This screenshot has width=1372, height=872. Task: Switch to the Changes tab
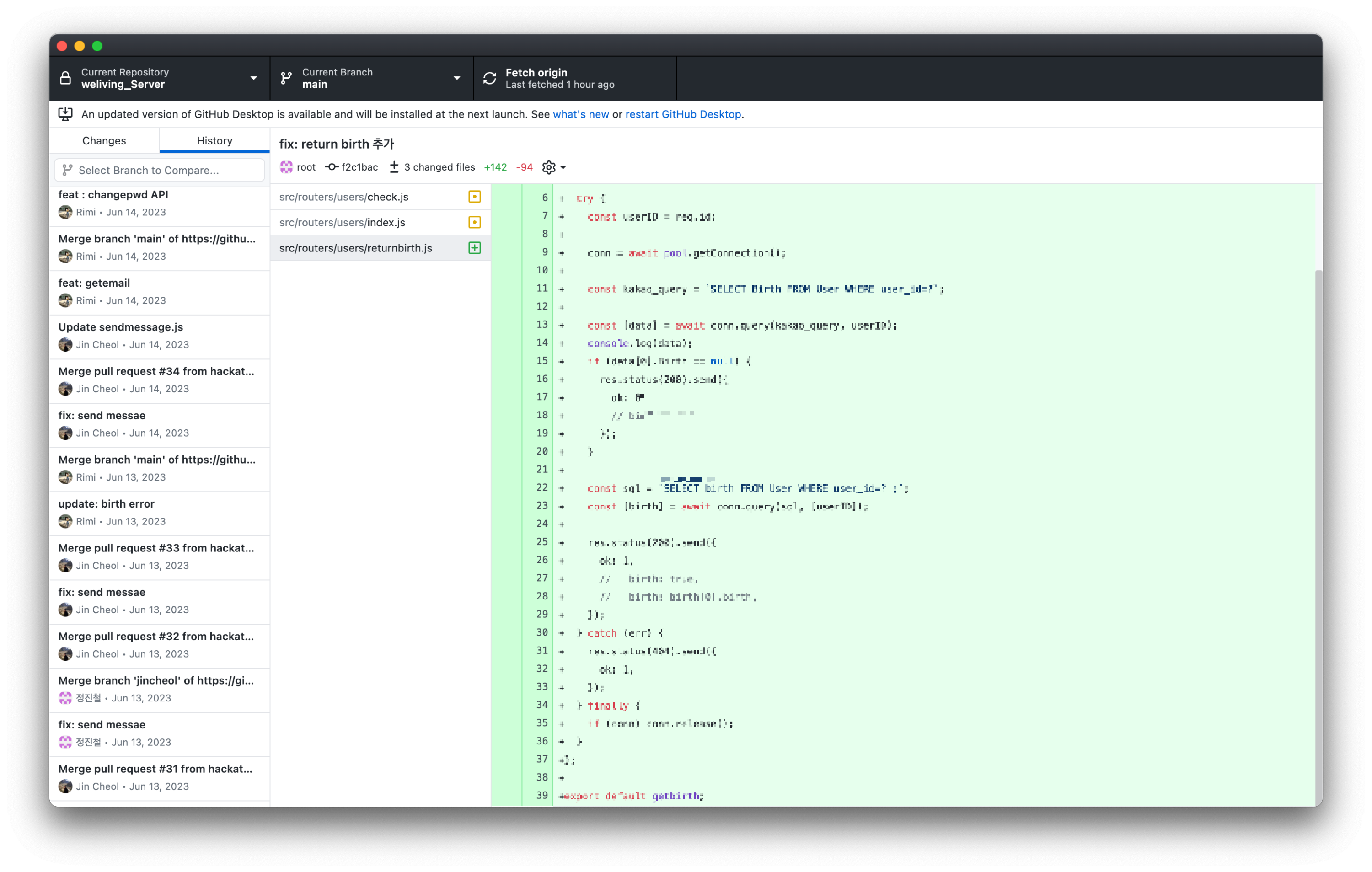[x=104, y=141]
